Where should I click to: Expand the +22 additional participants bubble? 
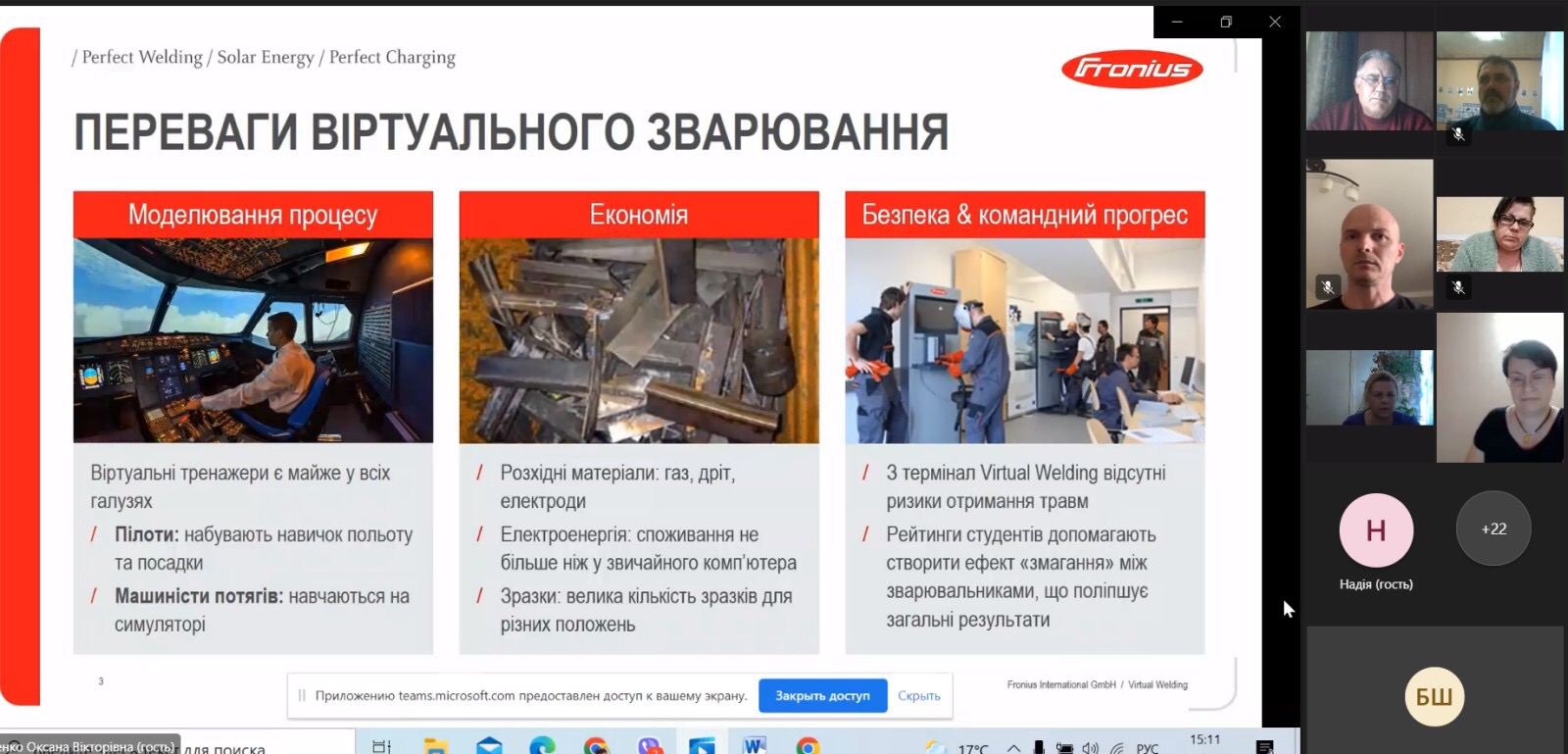click(1494, 528)
